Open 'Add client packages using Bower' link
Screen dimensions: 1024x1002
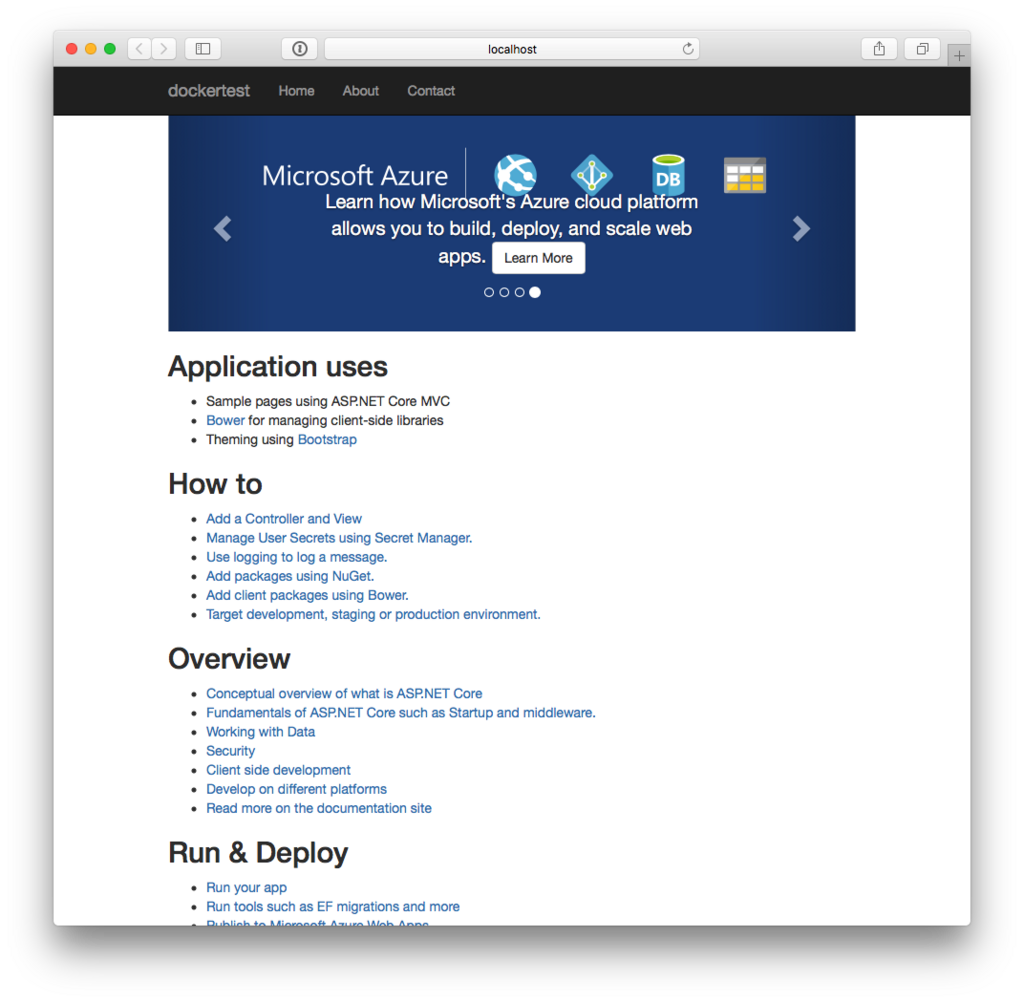[307, 595]
